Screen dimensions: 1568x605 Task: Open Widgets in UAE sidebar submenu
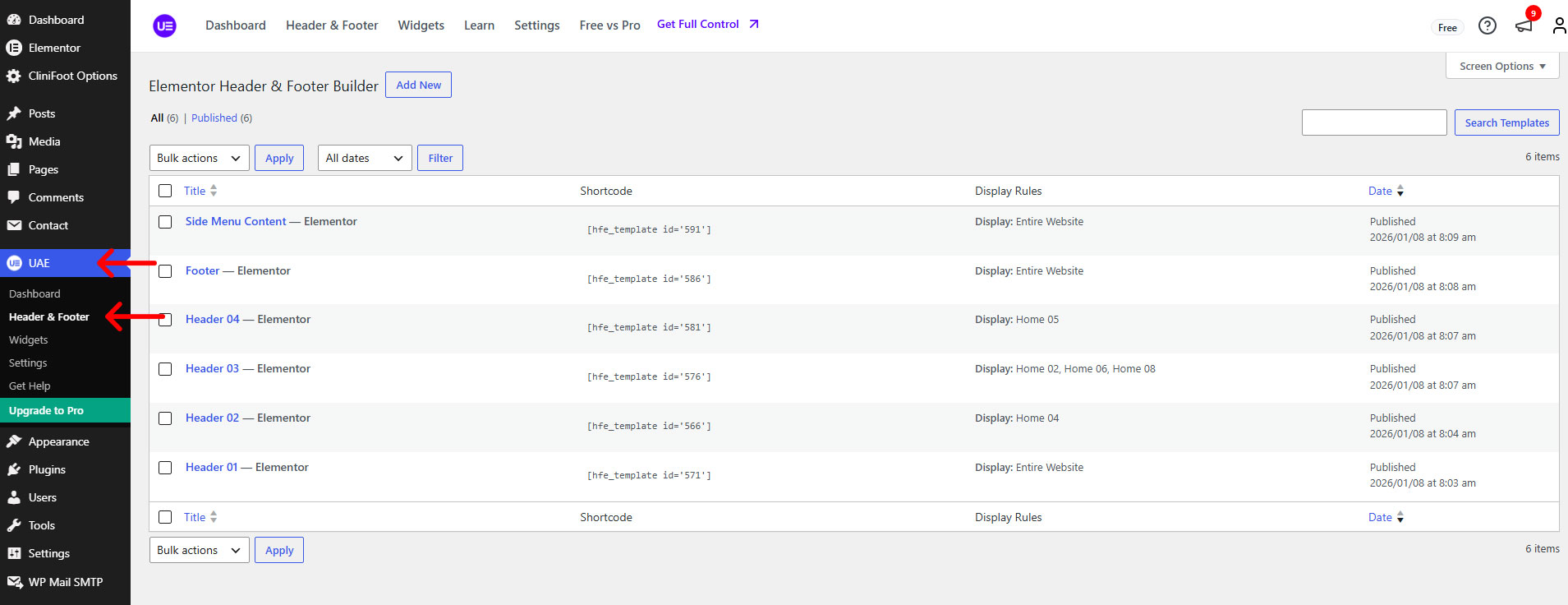pyautogui.click(x=29, y=339)
